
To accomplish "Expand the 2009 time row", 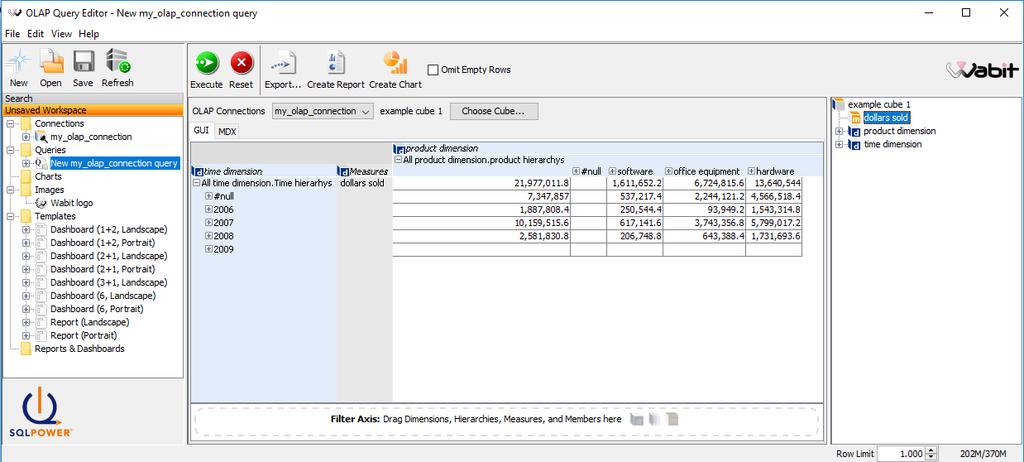I will 208,250.
